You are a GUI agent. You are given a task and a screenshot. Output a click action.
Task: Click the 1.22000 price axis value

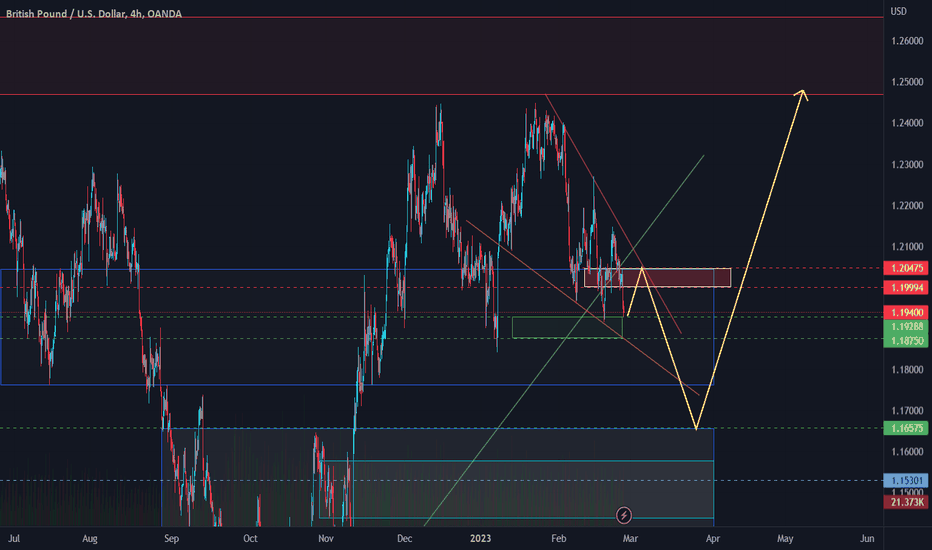[x=907, y=206]
